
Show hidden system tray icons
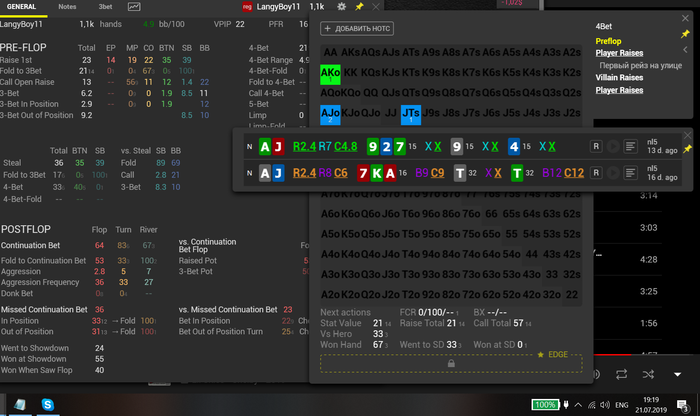(x=578, y=405)
